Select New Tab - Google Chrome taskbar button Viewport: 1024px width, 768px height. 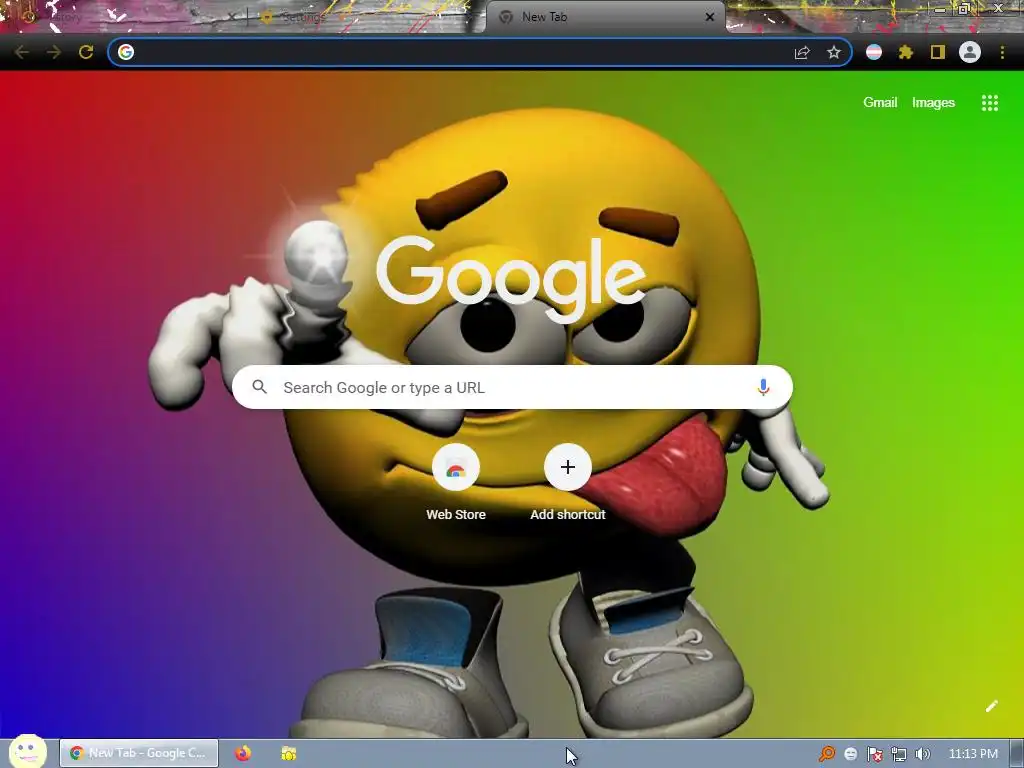(x=139, y=753)
